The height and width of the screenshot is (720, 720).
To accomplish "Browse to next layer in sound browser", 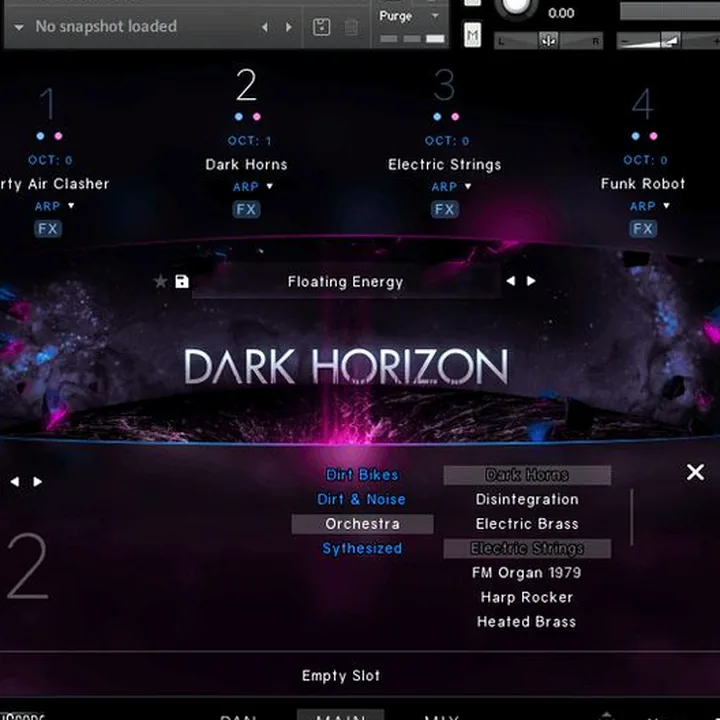I will click(x=38, y=481).
